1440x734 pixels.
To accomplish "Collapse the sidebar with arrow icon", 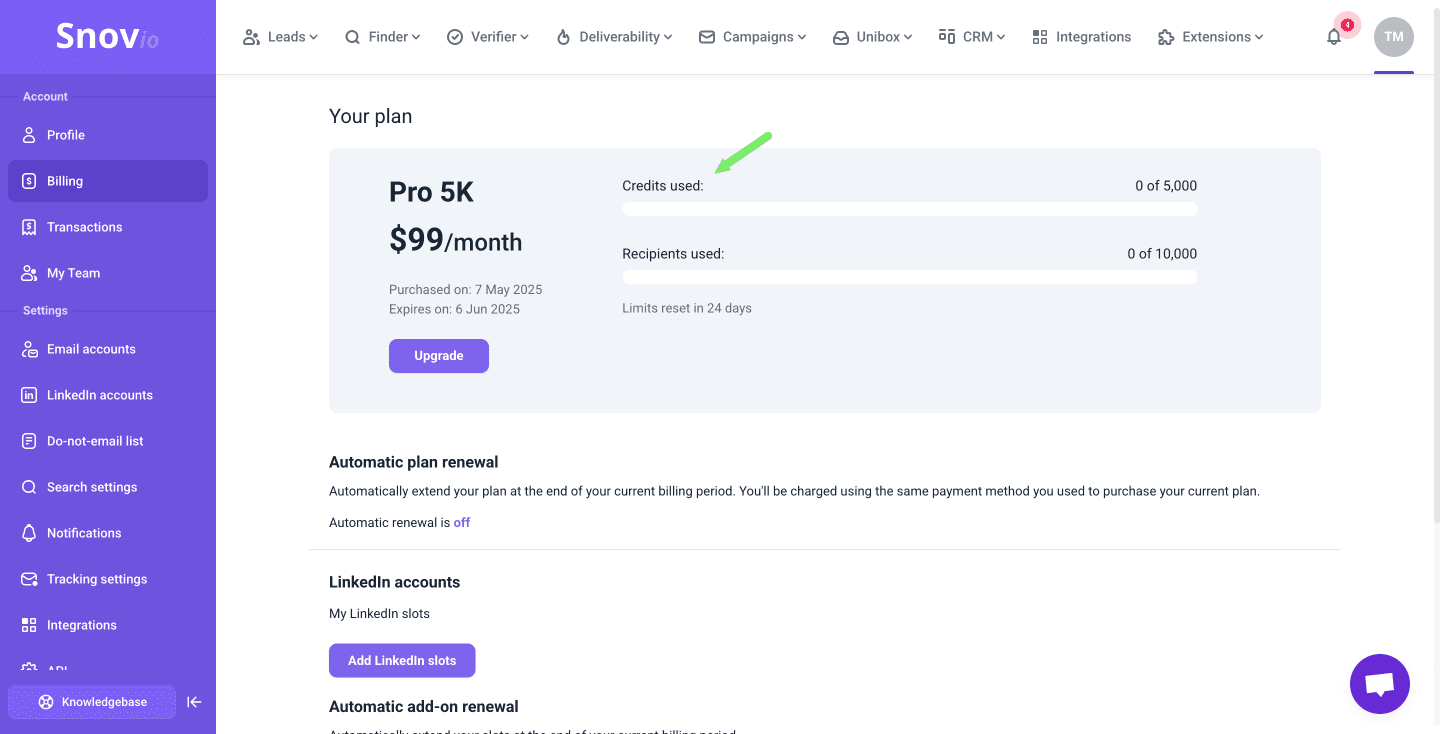I will tap(195, 702).
